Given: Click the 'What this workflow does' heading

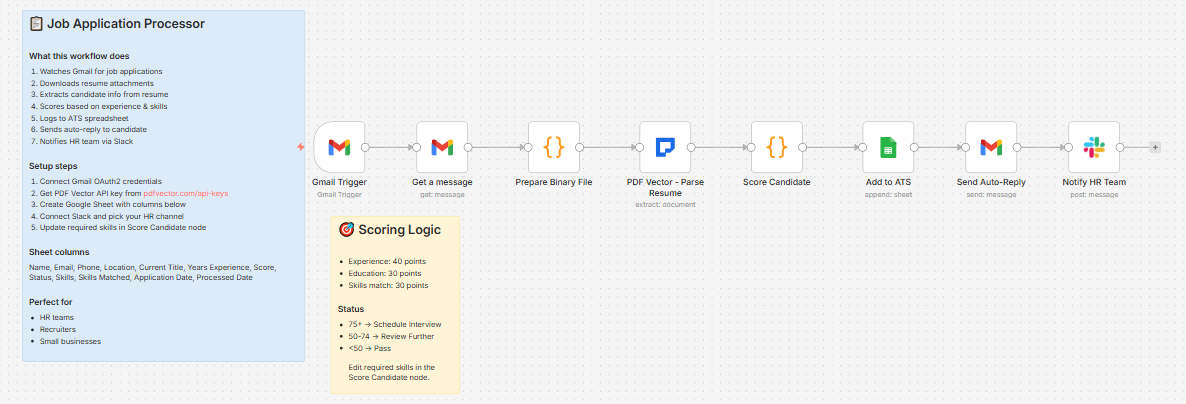Looking at the screenshot, I should [79, 56].
